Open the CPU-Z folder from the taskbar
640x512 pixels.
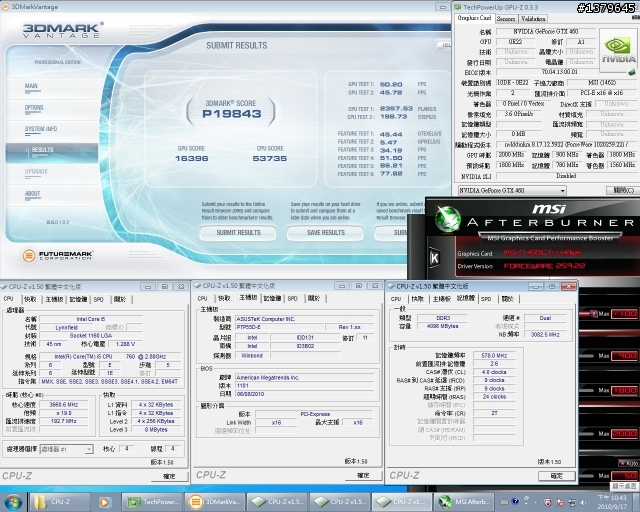coord(59,502)
